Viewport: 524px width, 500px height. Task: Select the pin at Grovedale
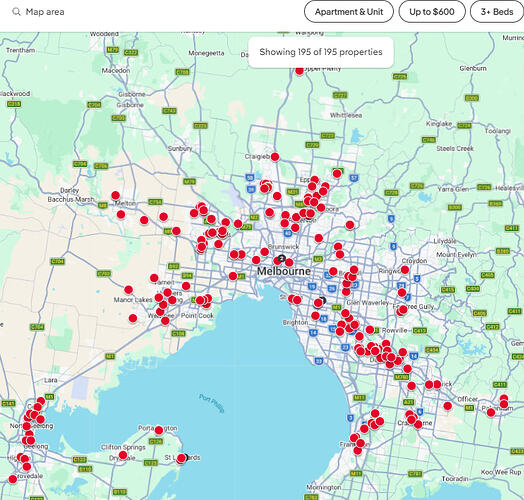click(13, 479)
